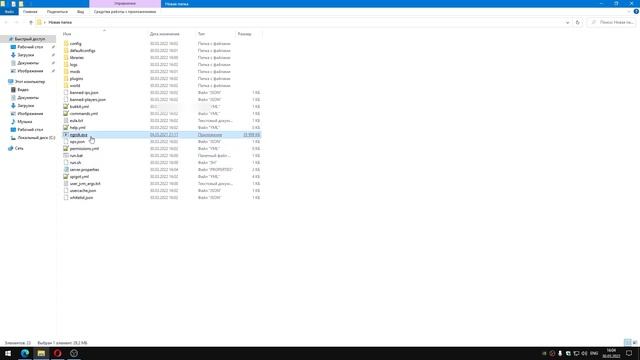
Task: Select the plugins folder
Action: coord(76,78)
